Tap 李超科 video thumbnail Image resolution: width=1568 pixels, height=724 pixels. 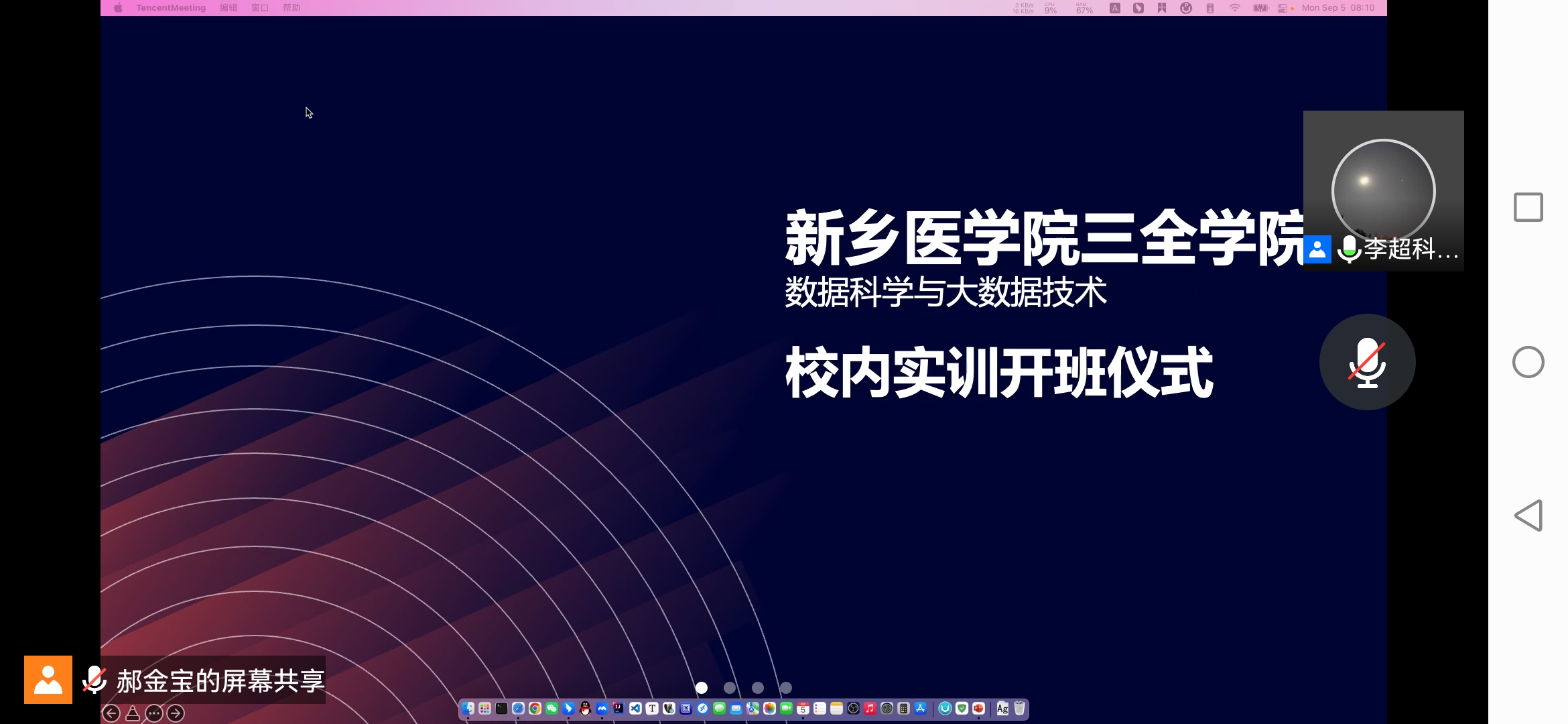tap(1383, 191)
